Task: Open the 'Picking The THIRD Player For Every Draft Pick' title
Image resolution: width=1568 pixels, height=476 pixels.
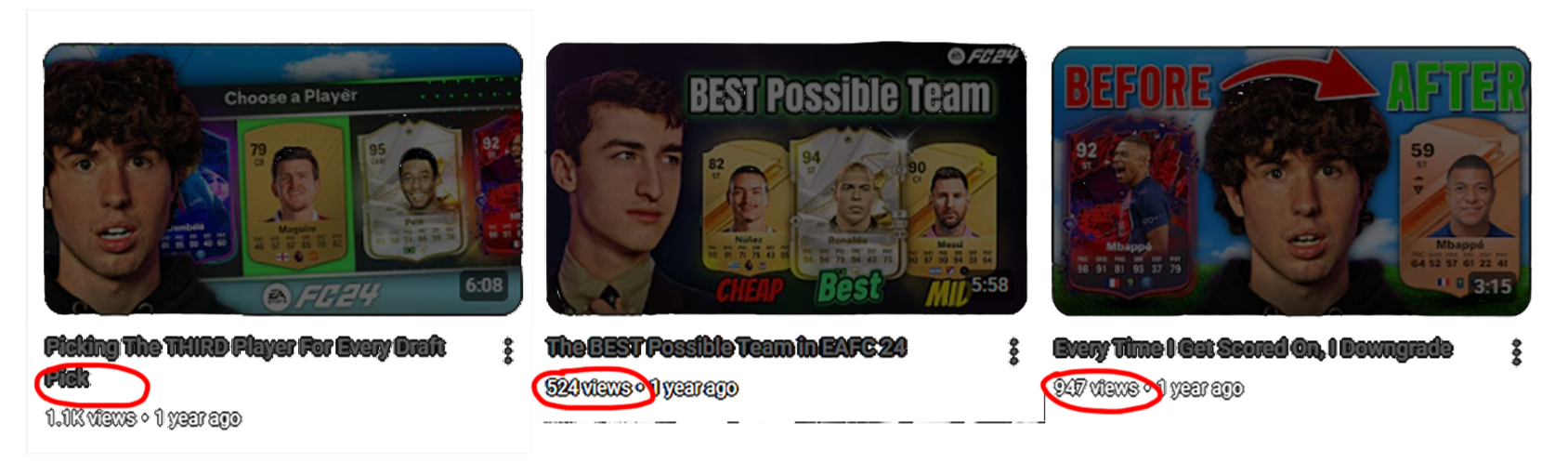Action: pos(245,362)
